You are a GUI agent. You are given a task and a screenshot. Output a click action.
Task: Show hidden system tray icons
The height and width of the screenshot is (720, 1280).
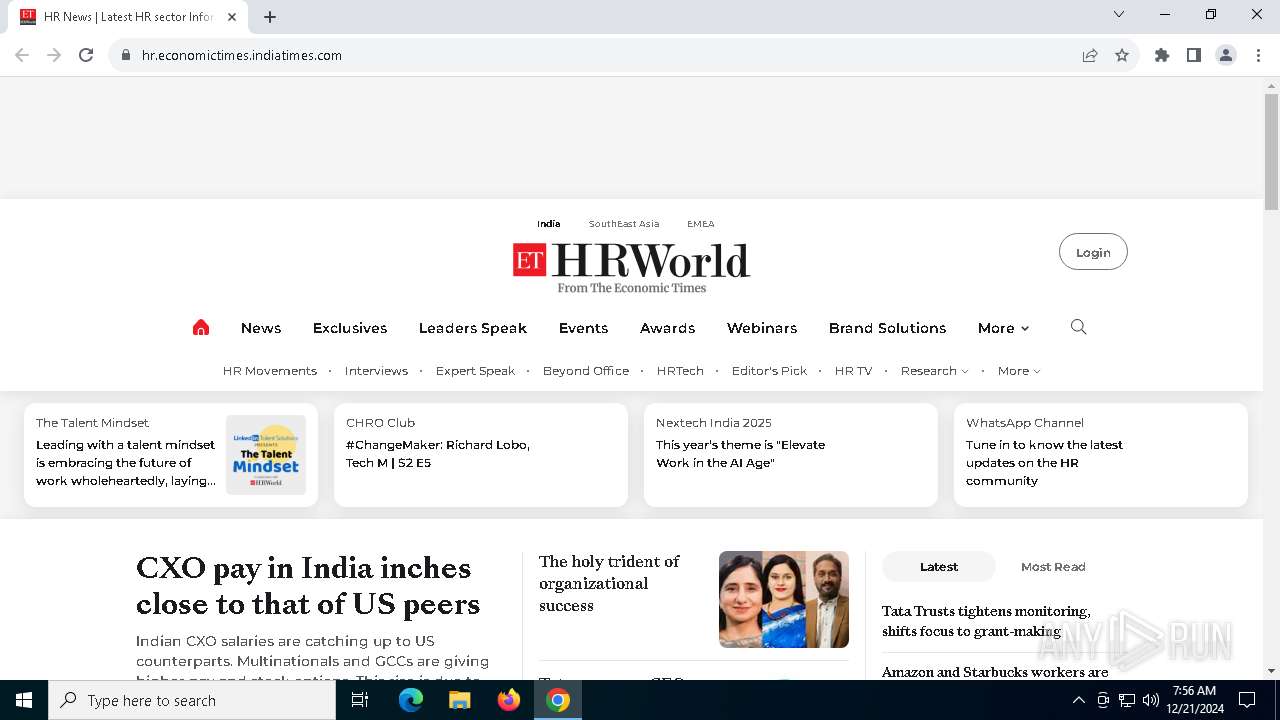1078,700
